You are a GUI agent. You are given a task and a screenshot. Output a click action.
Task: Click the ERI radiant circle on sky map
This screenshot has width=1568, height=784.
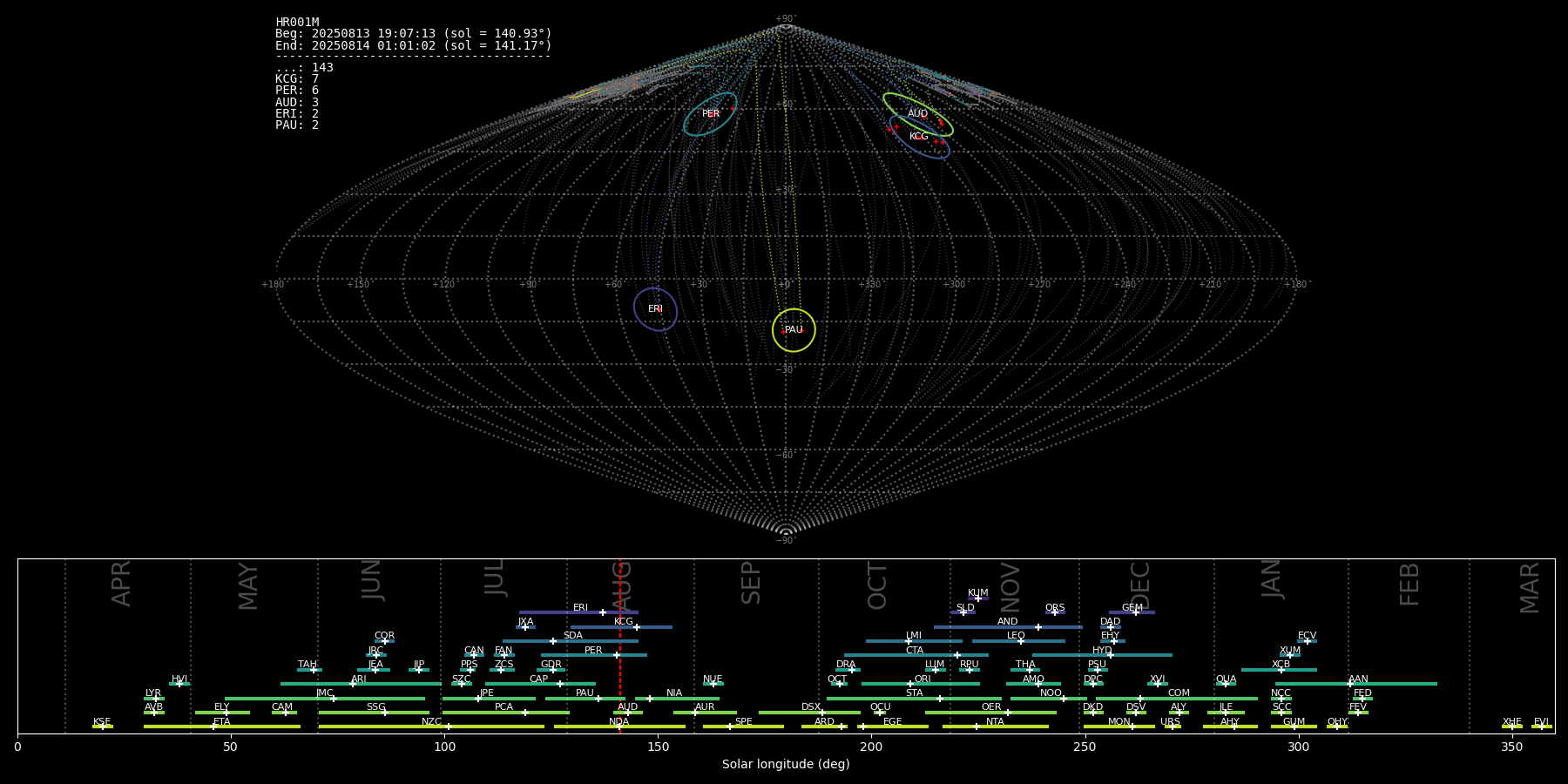pos(655,309)
